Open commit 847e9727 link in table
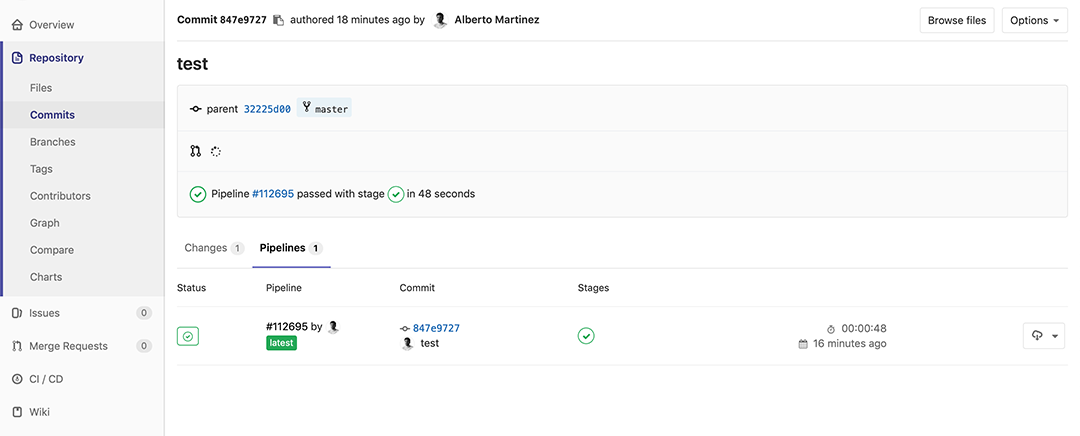The height and width of the screenshot is (436, 1080). [436, 328]
